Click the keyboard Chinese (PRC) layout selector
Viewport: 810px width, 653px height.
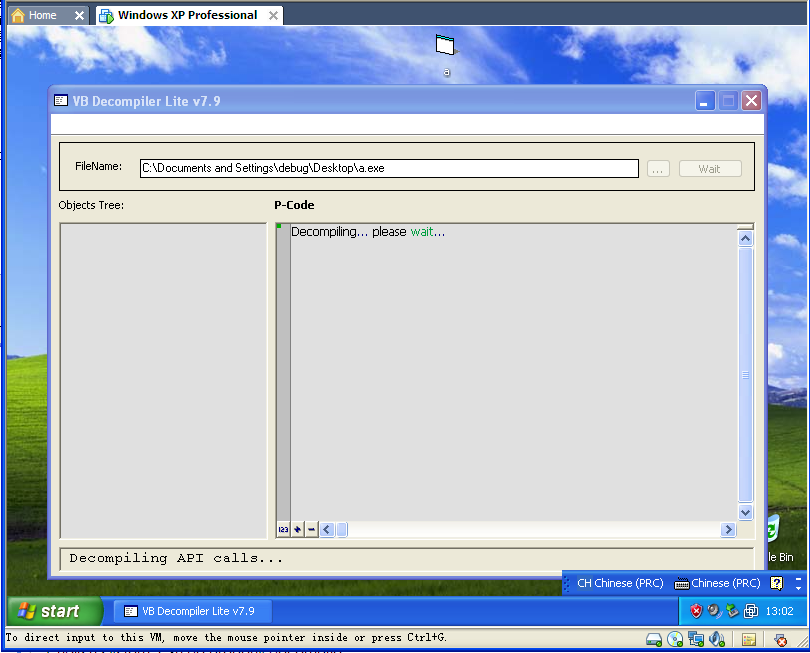[718, 583]
